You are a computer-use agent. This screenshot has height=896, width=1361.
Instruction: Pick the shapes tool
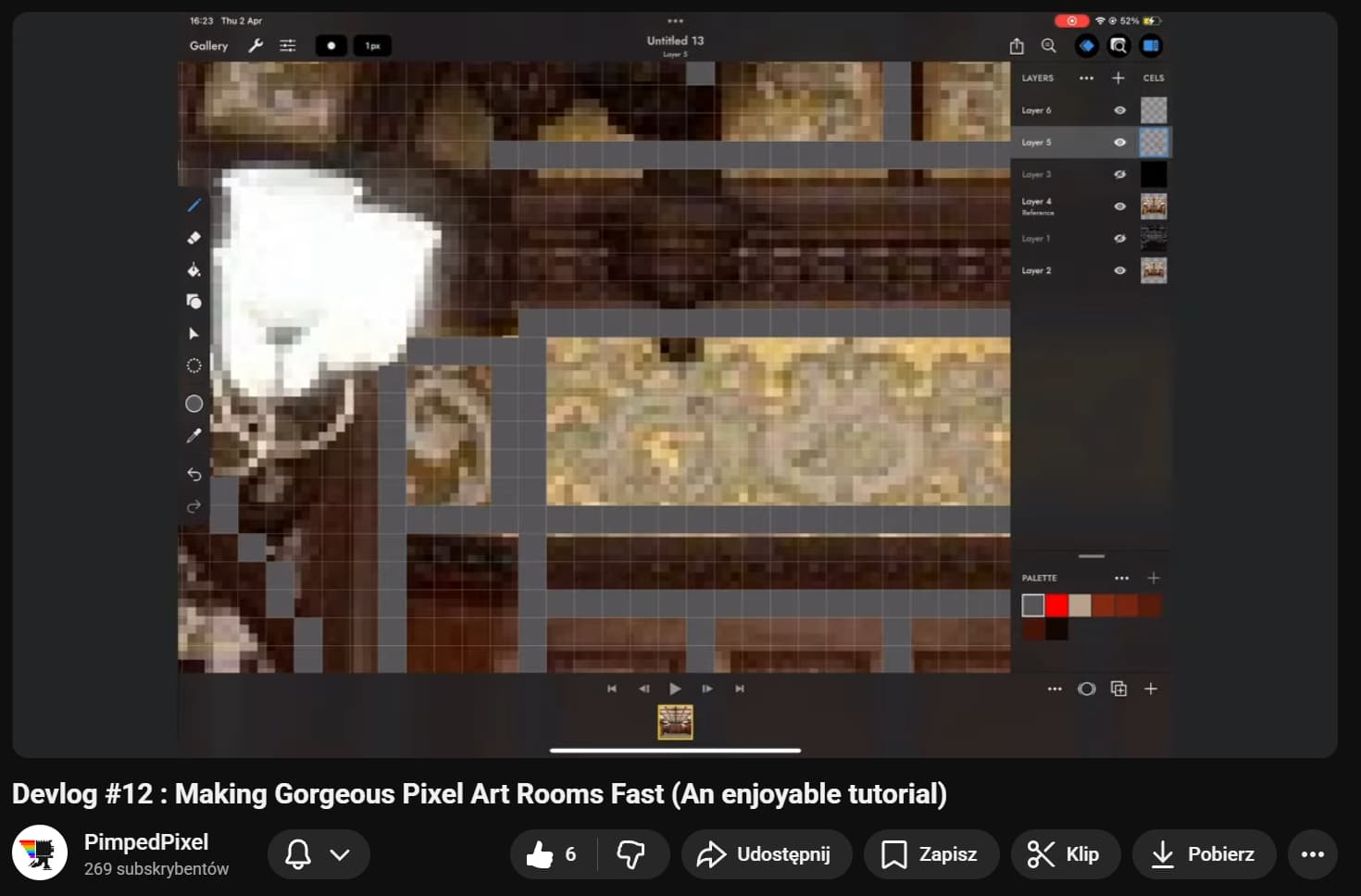(194, 302)
